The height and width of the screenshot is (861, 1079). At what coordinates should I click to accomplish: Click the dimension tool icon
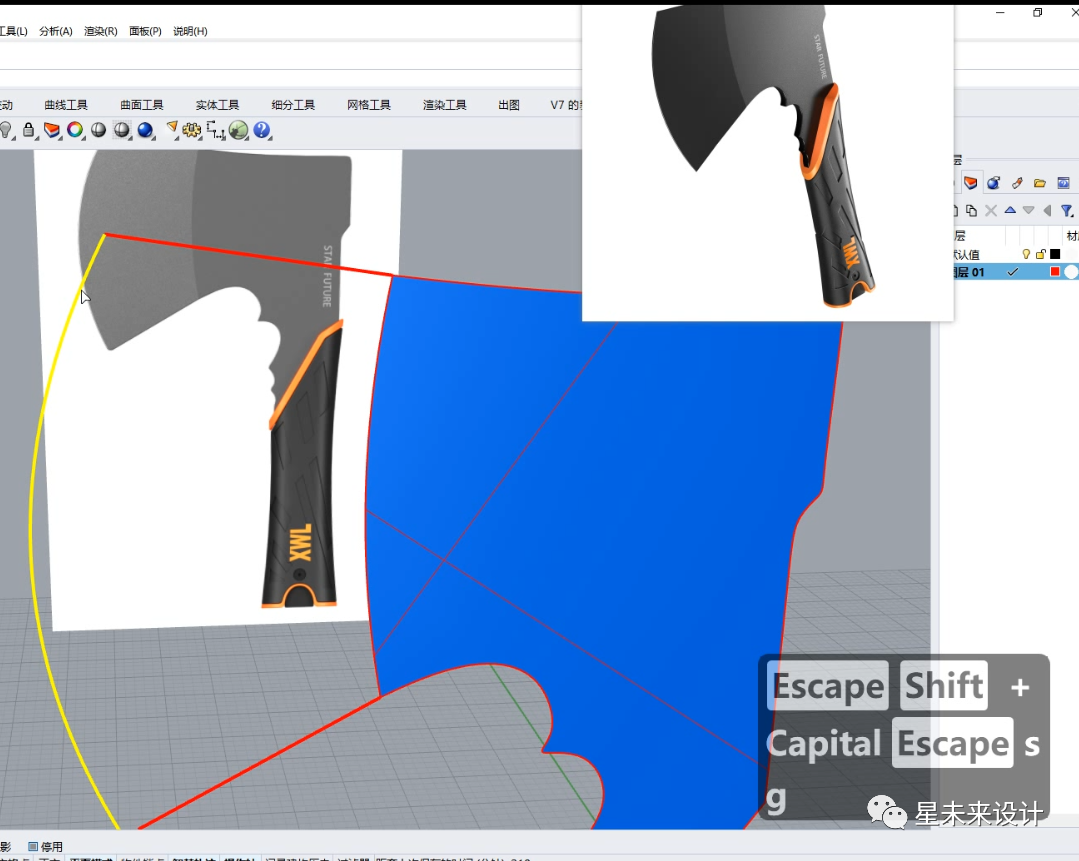point(215,129)
